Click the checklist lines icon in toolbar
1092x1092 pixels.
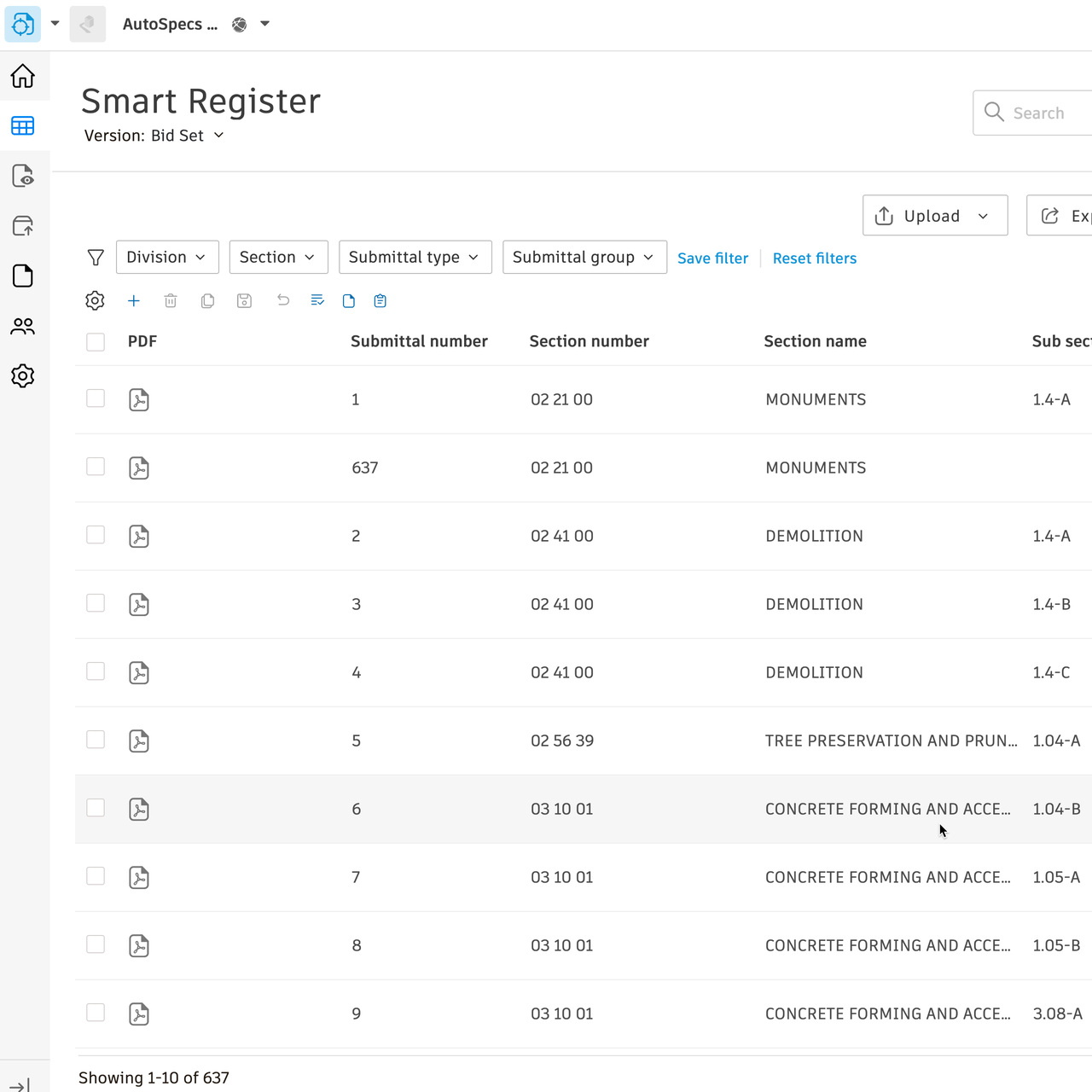tap(317, 300)
